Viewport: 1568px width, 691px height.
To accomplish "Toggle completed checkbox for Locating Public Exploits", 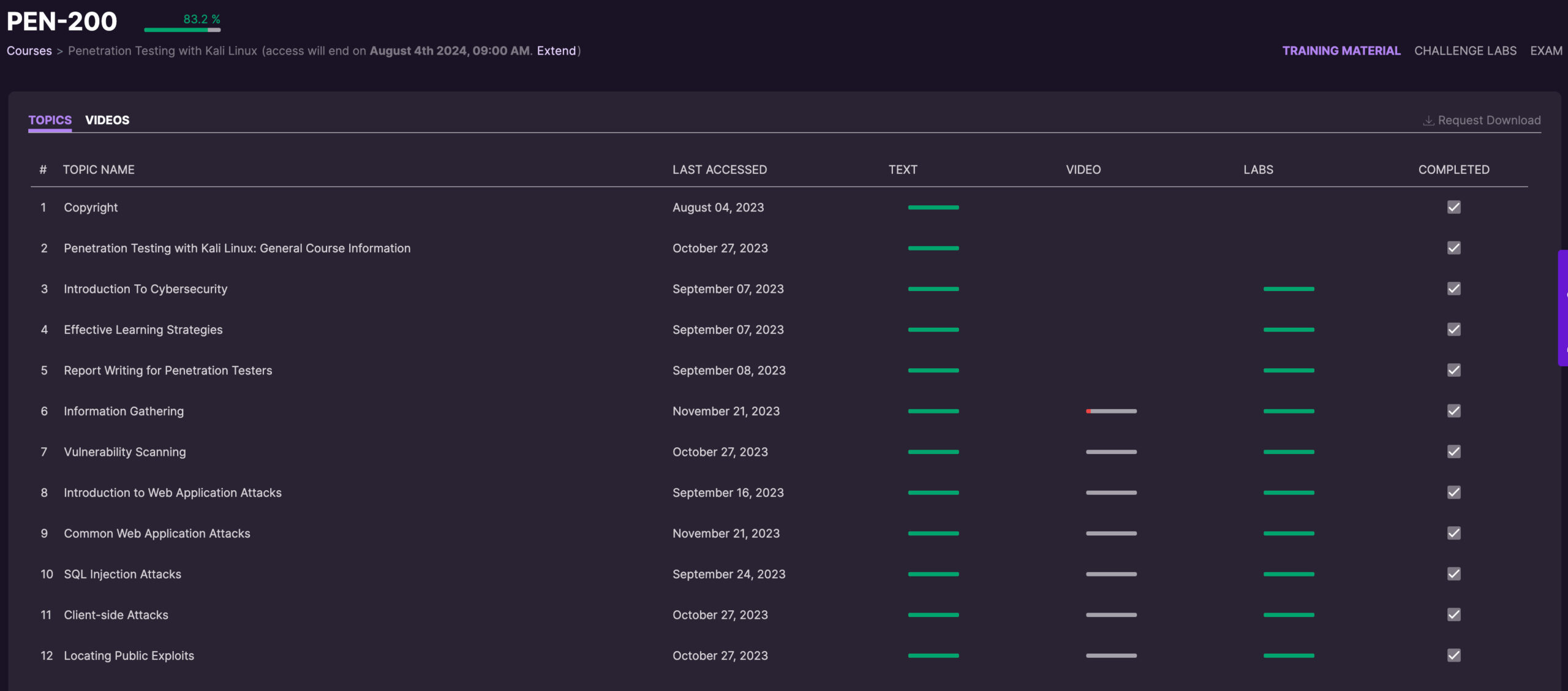I will tap(1454, 655).
